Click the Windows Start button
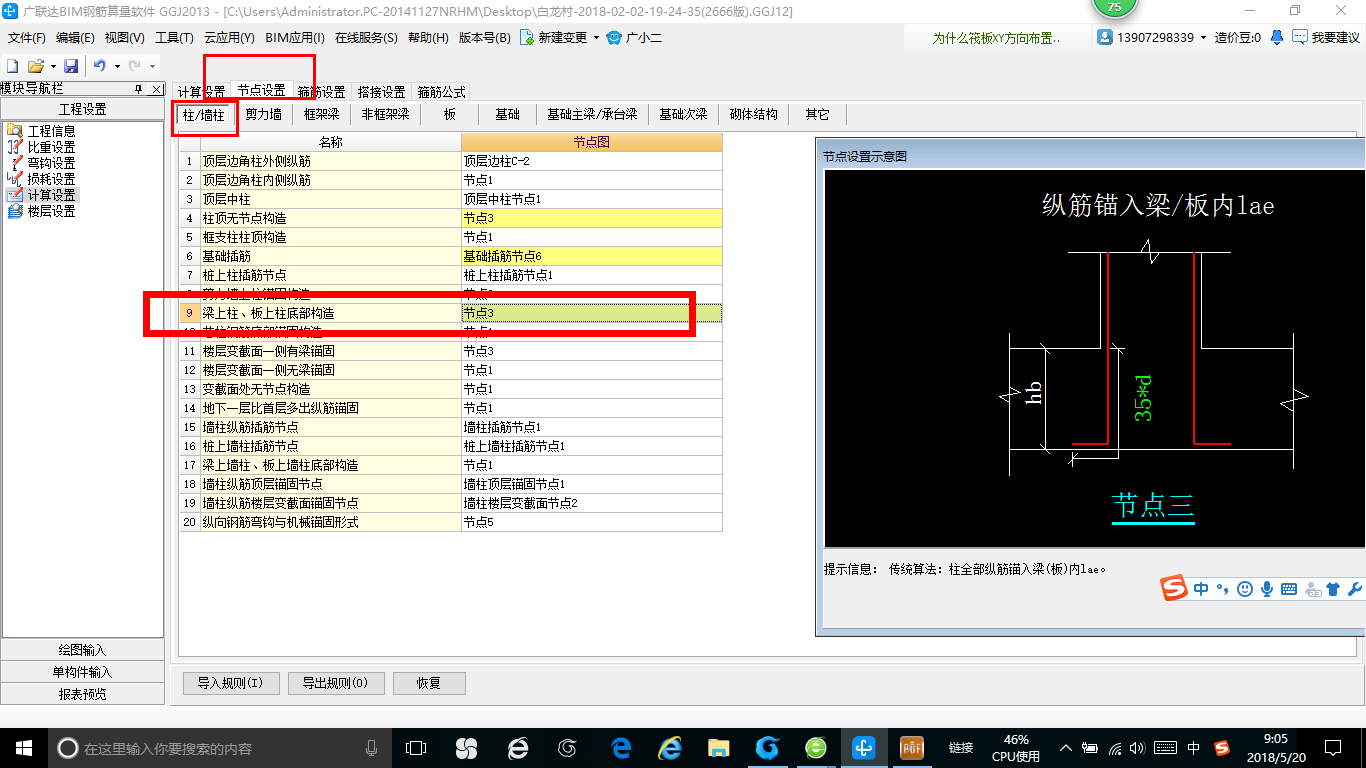The image size is (1366, 768). point(23,748)
